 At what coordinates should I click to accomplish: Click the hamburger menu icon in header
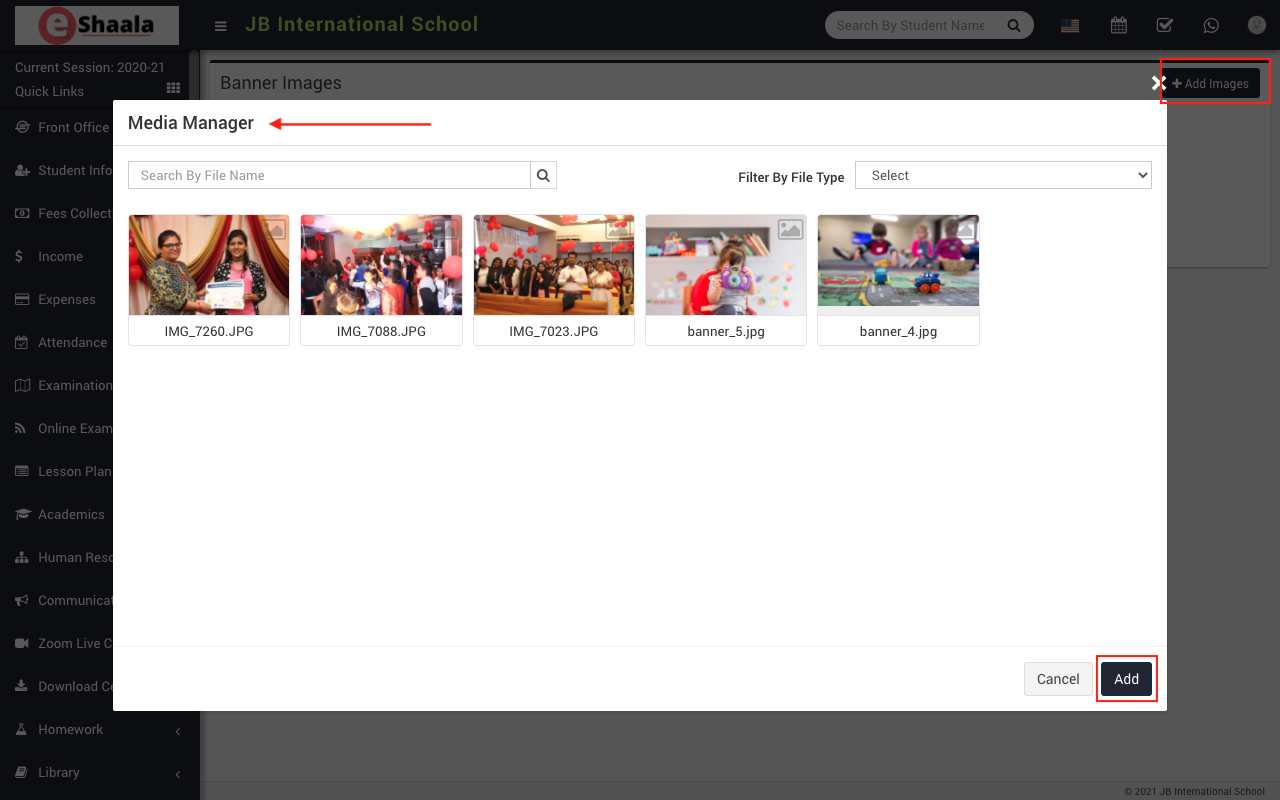(221, 26)
